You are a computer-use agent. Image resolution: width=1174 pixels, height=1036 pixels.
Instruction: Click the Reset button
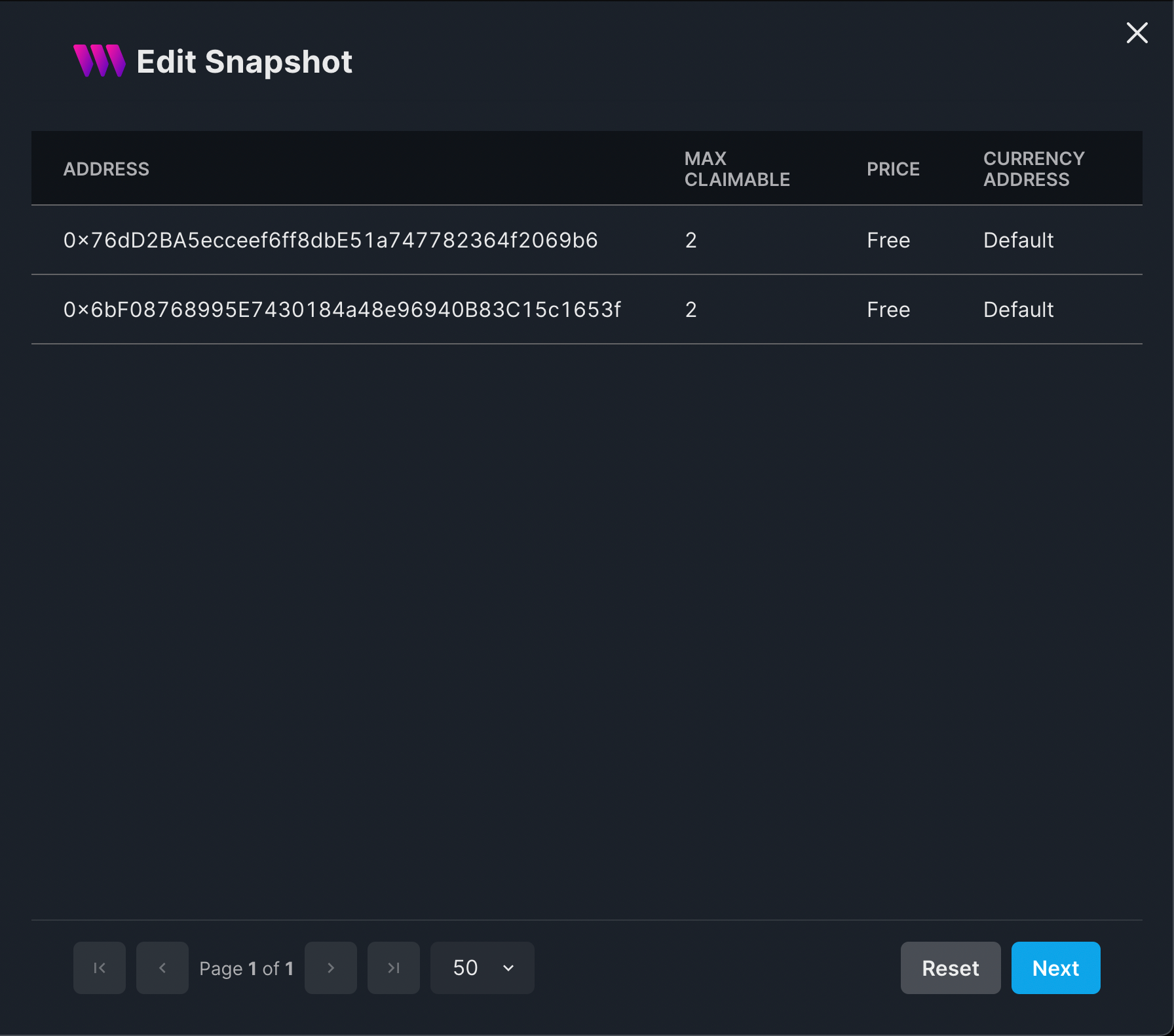[x=951, y=967]
